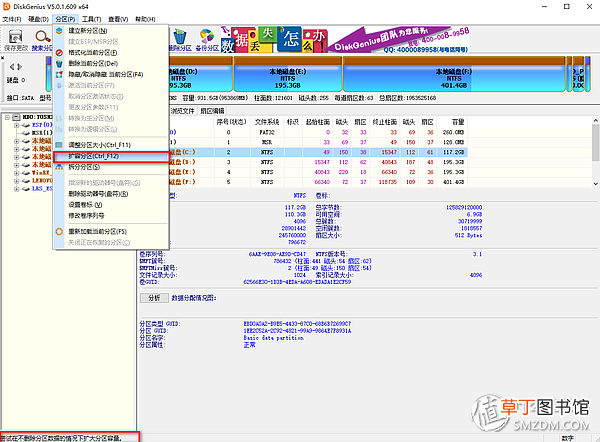Screen dimensions: 600x442
Task: Click the 起始柱面 column header
Action: (317, 122)
